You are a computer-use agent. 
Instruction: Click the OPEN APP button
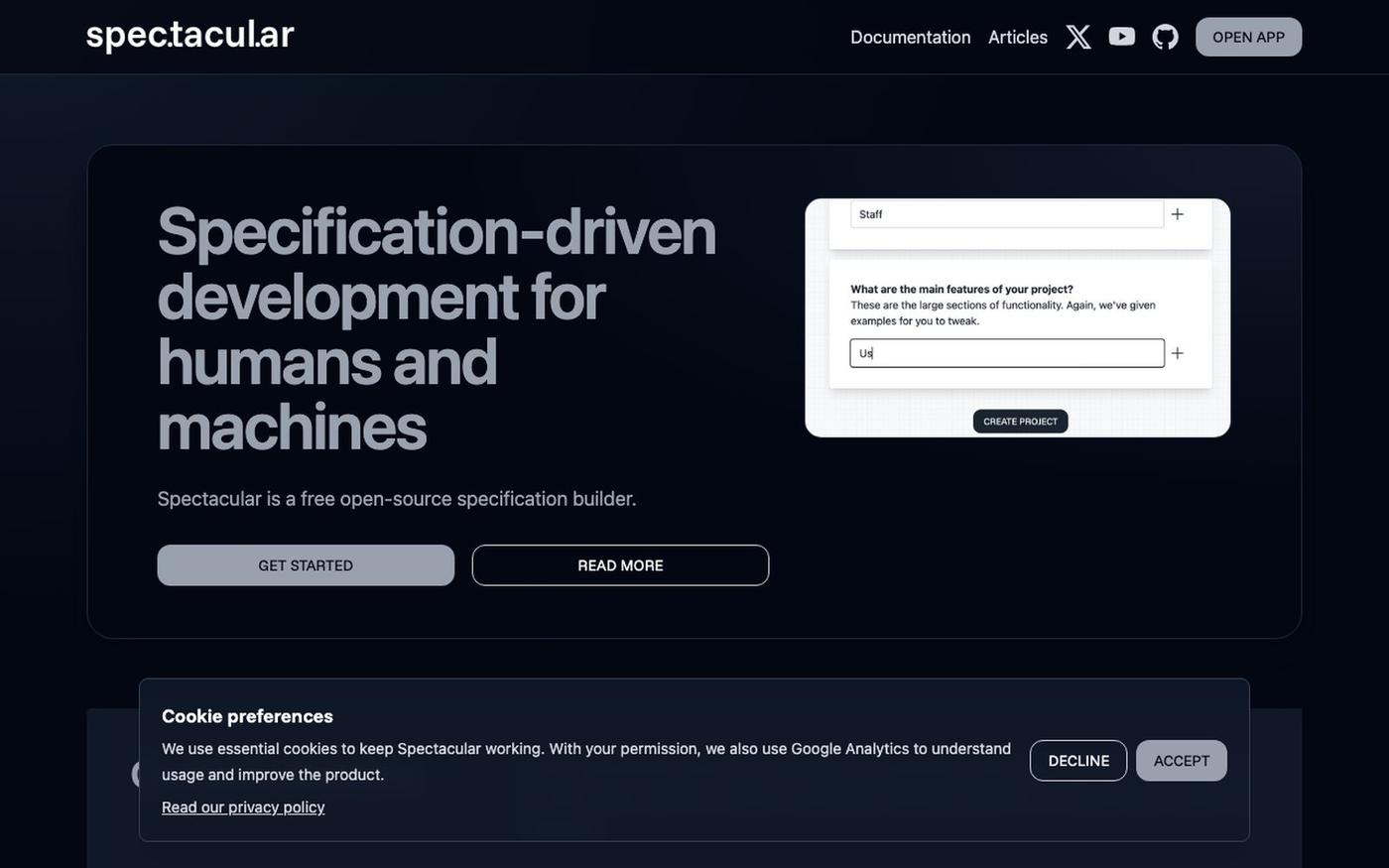[1248, 37]
